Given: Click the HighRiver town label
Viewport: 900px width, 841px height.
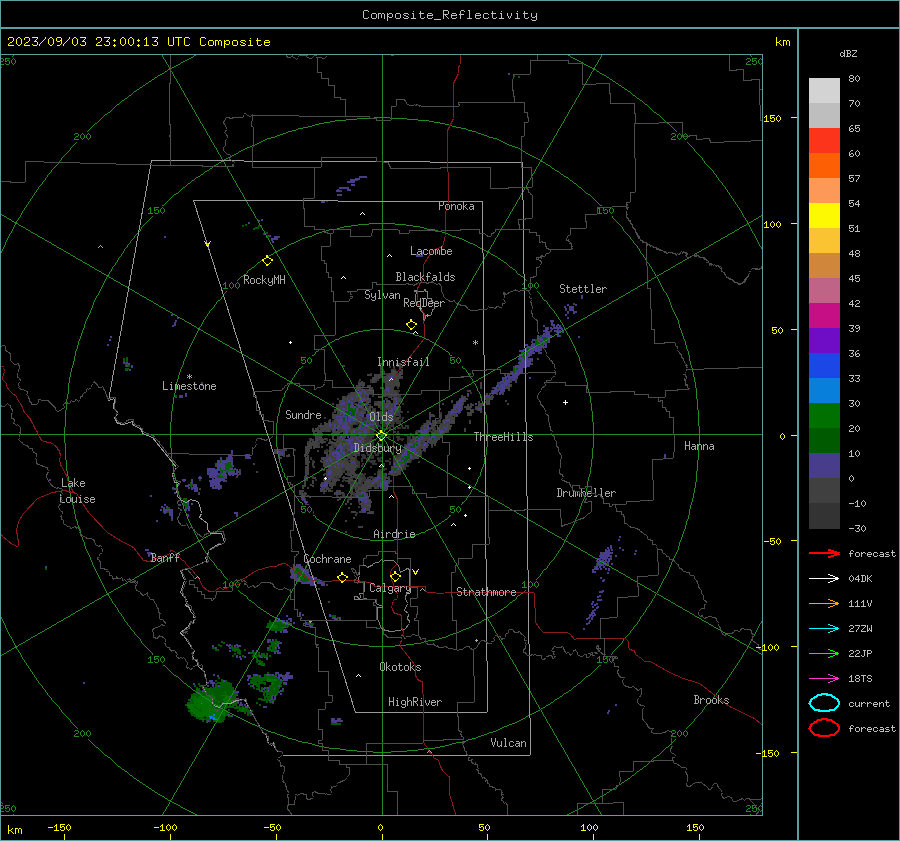Looking at the screenshot, I should click(415, 702).
